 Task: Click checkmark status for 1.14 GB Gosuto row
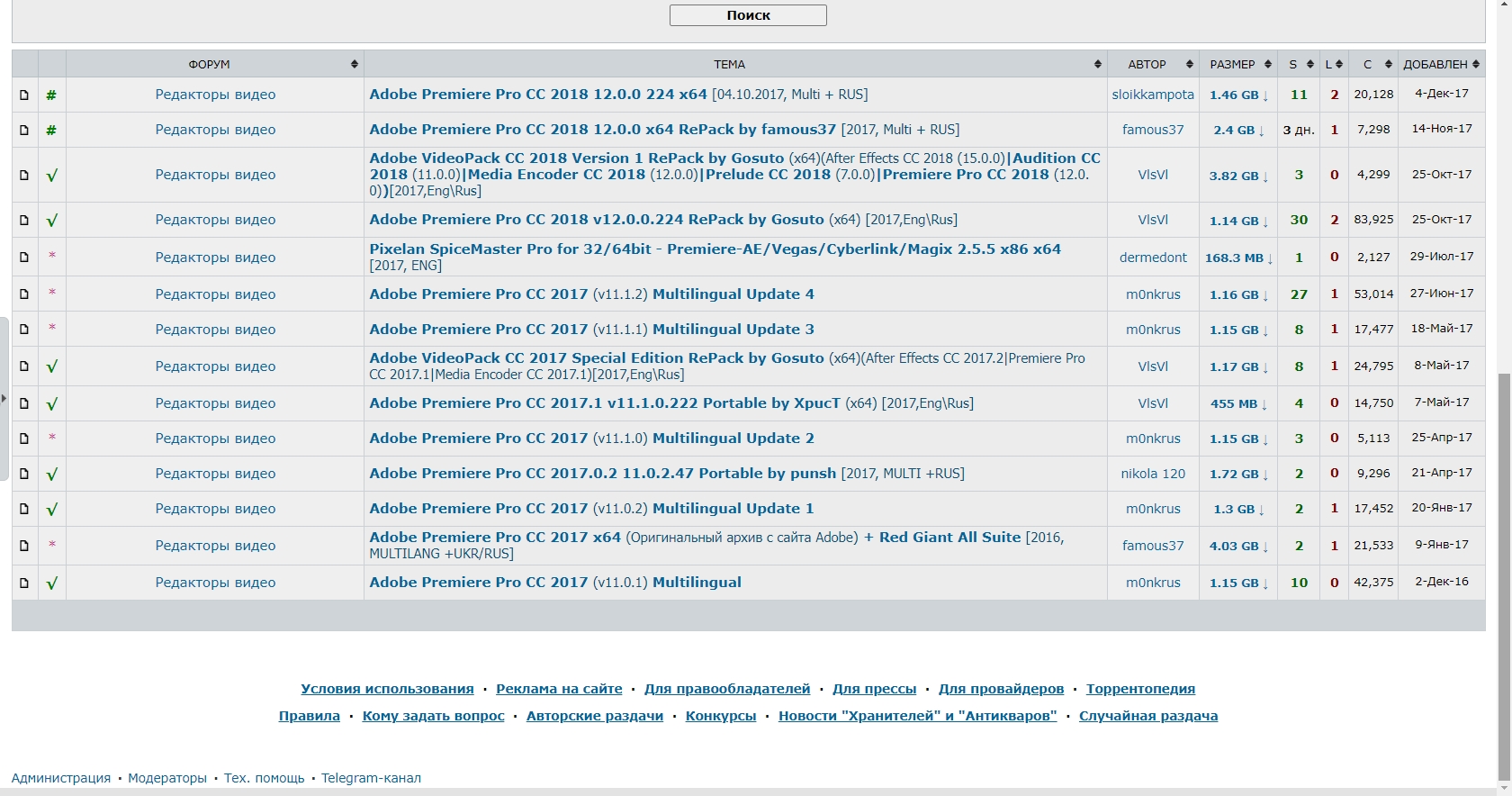pos(51,220)
